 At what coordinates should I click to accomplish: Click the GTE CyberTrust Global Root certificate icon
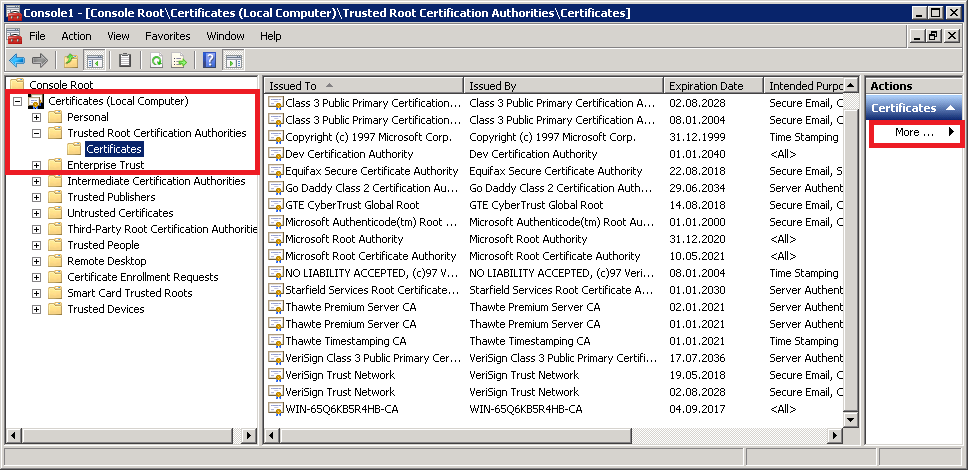[275, 205]
